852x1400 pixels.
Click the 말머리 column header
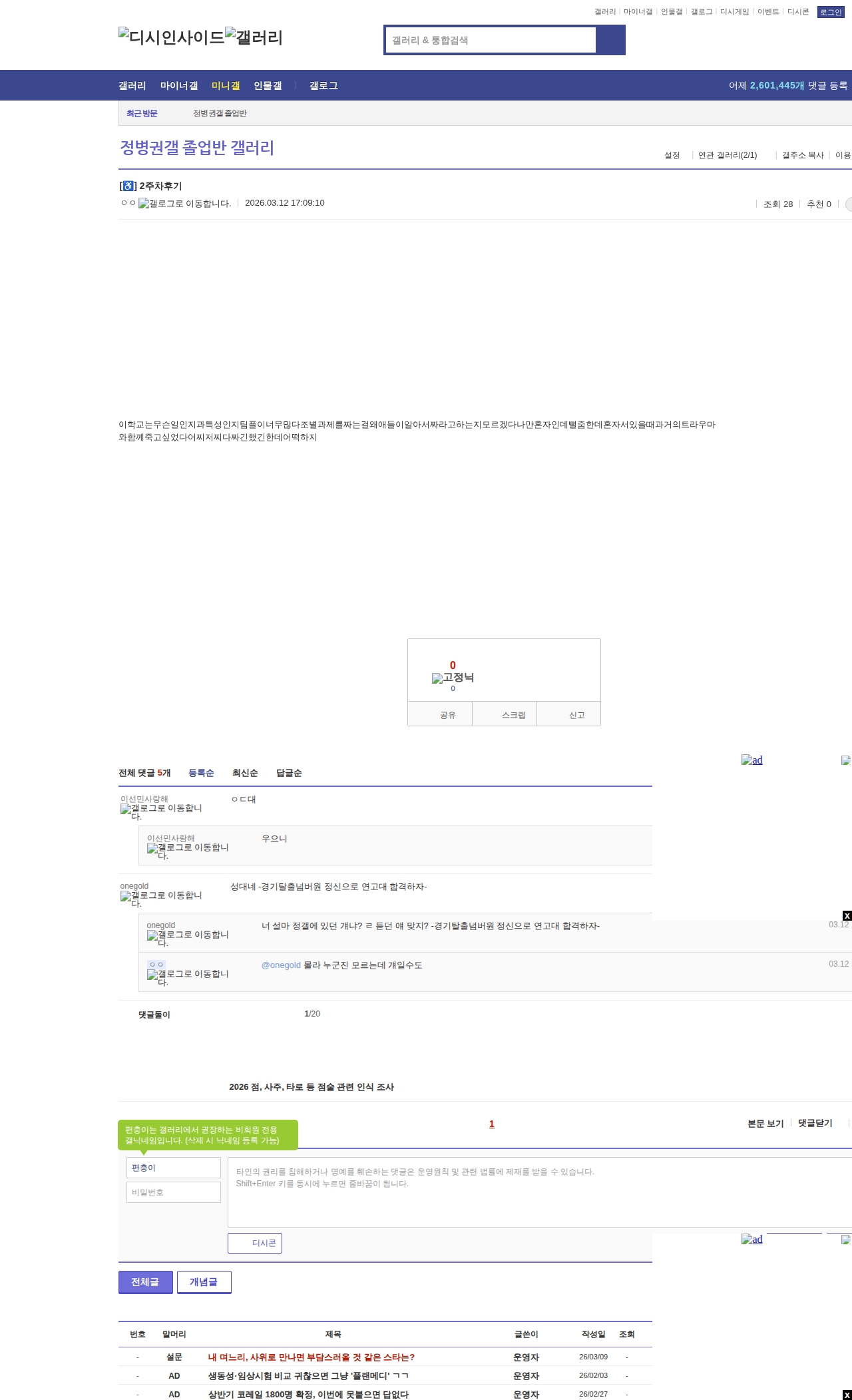[x=174, y=1335]
